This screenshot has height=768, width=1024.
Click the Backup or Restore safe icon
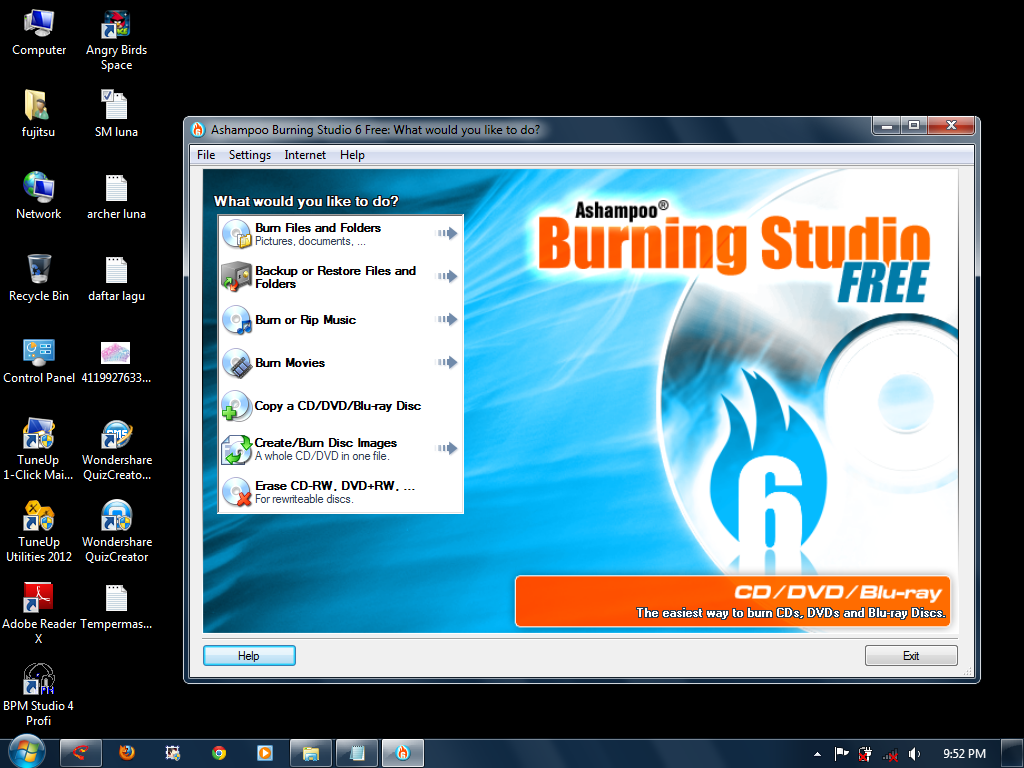tap(236, 277)
